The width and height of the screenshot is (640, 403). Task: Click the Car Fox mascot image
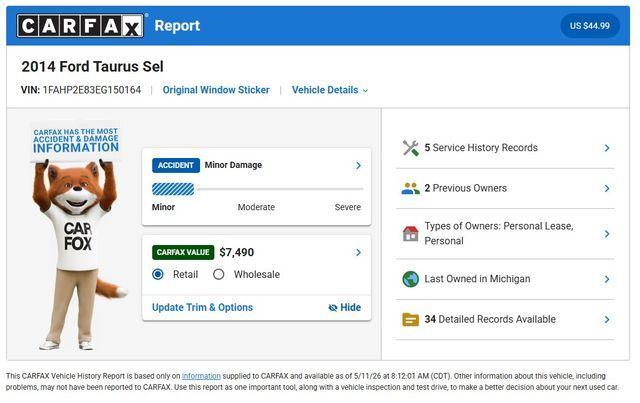pyautogui.click(x=78, y=237)
